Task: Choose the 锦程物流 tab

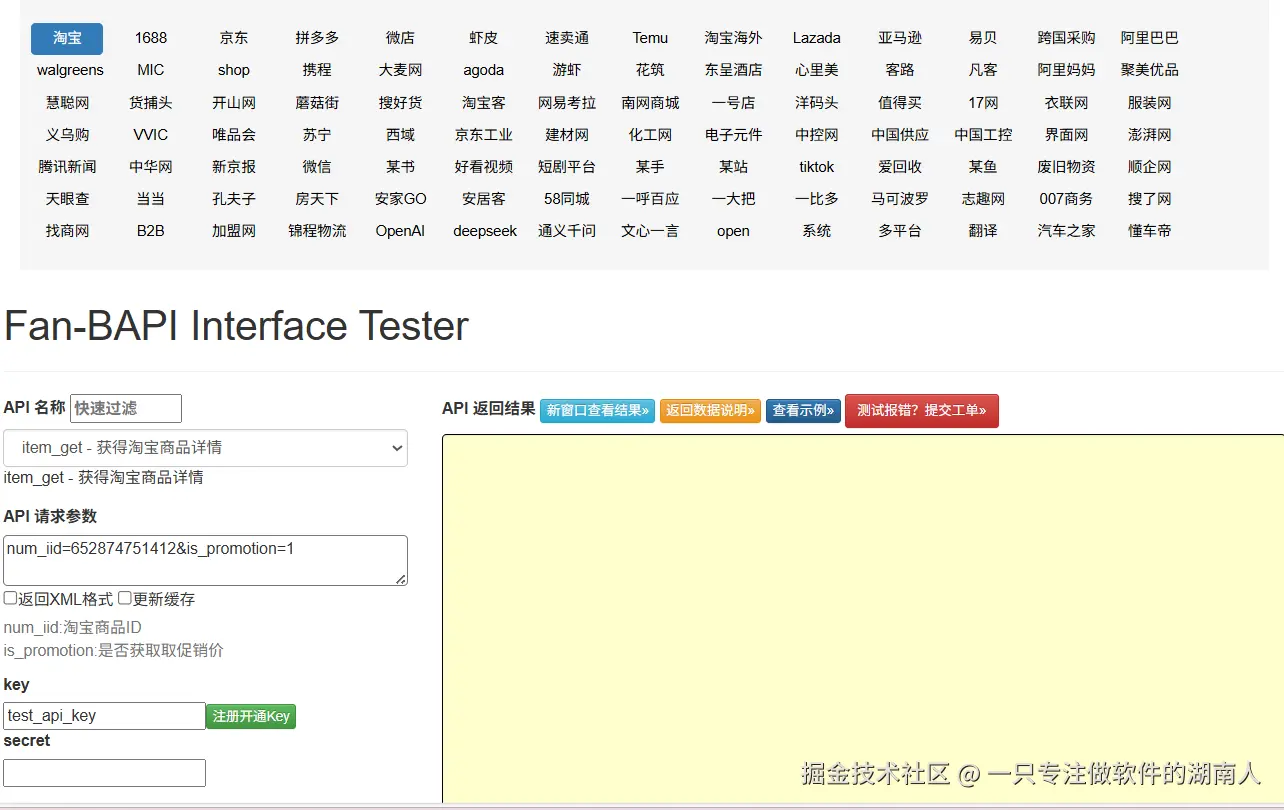Action: point(317,230)
